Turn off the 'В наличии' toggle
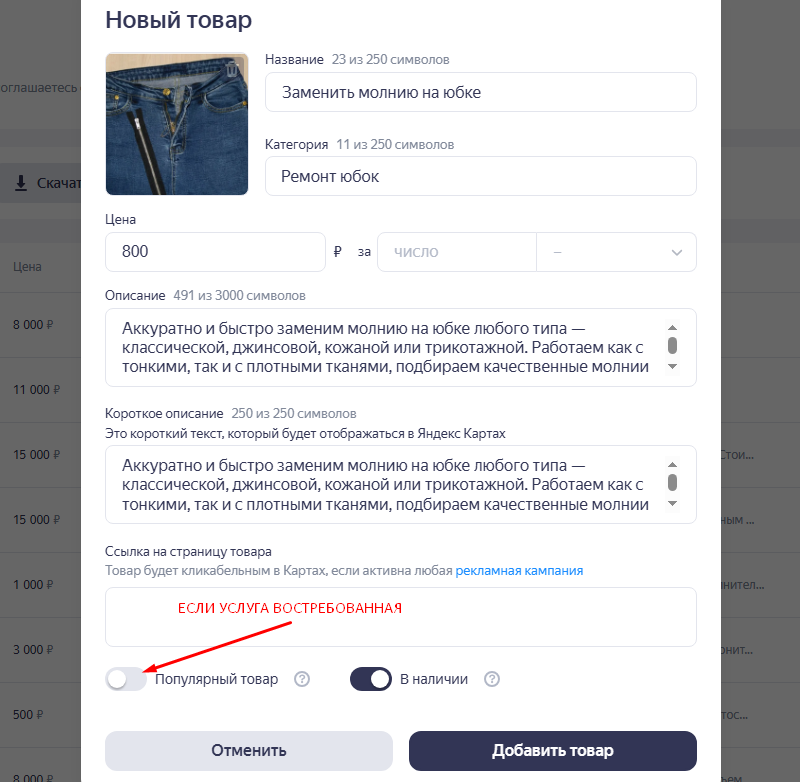 pos(370,679)
